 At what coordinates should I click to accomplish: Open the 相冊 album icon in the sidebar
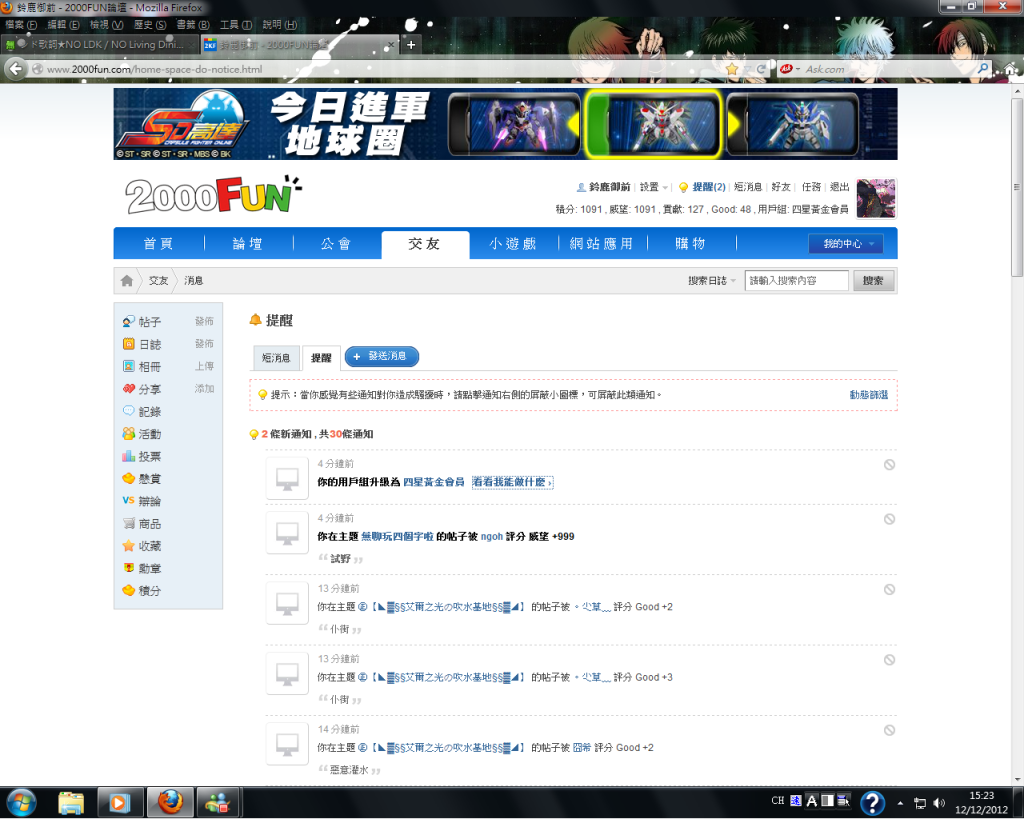(x=128, y=367)
